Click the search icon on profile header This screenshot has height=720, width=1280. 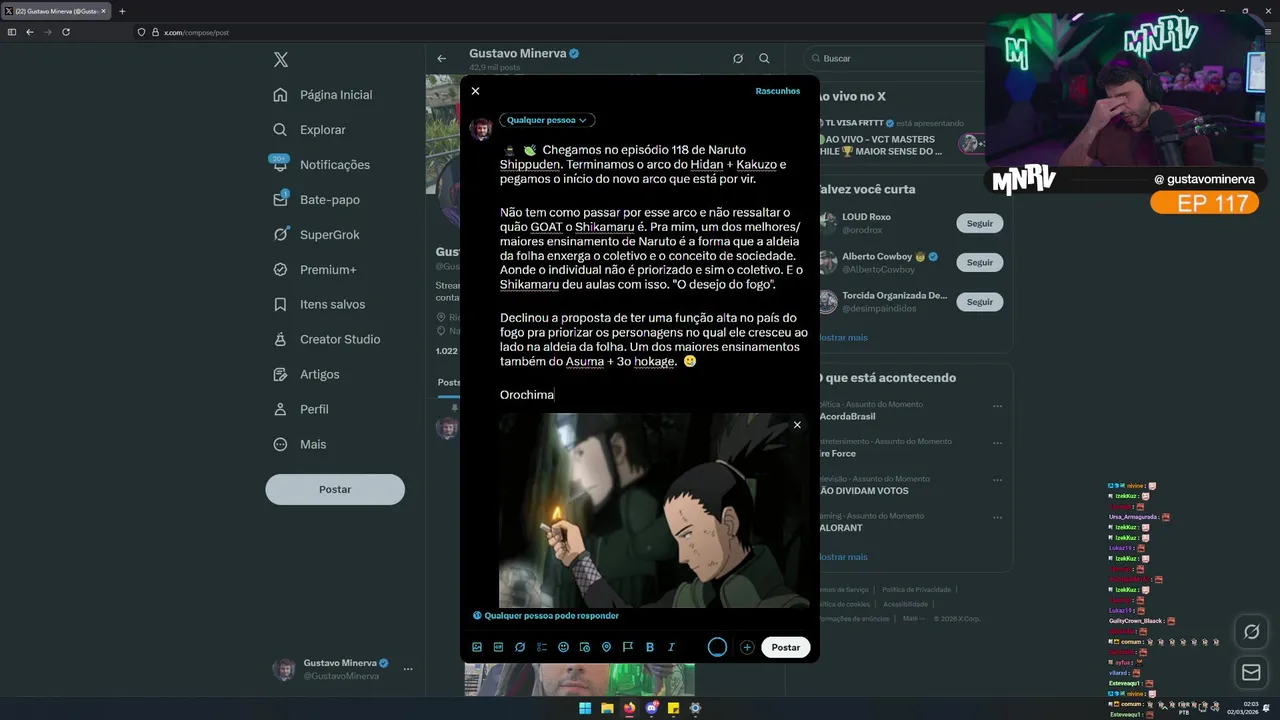pyautogui.click(x=764, y=58)
